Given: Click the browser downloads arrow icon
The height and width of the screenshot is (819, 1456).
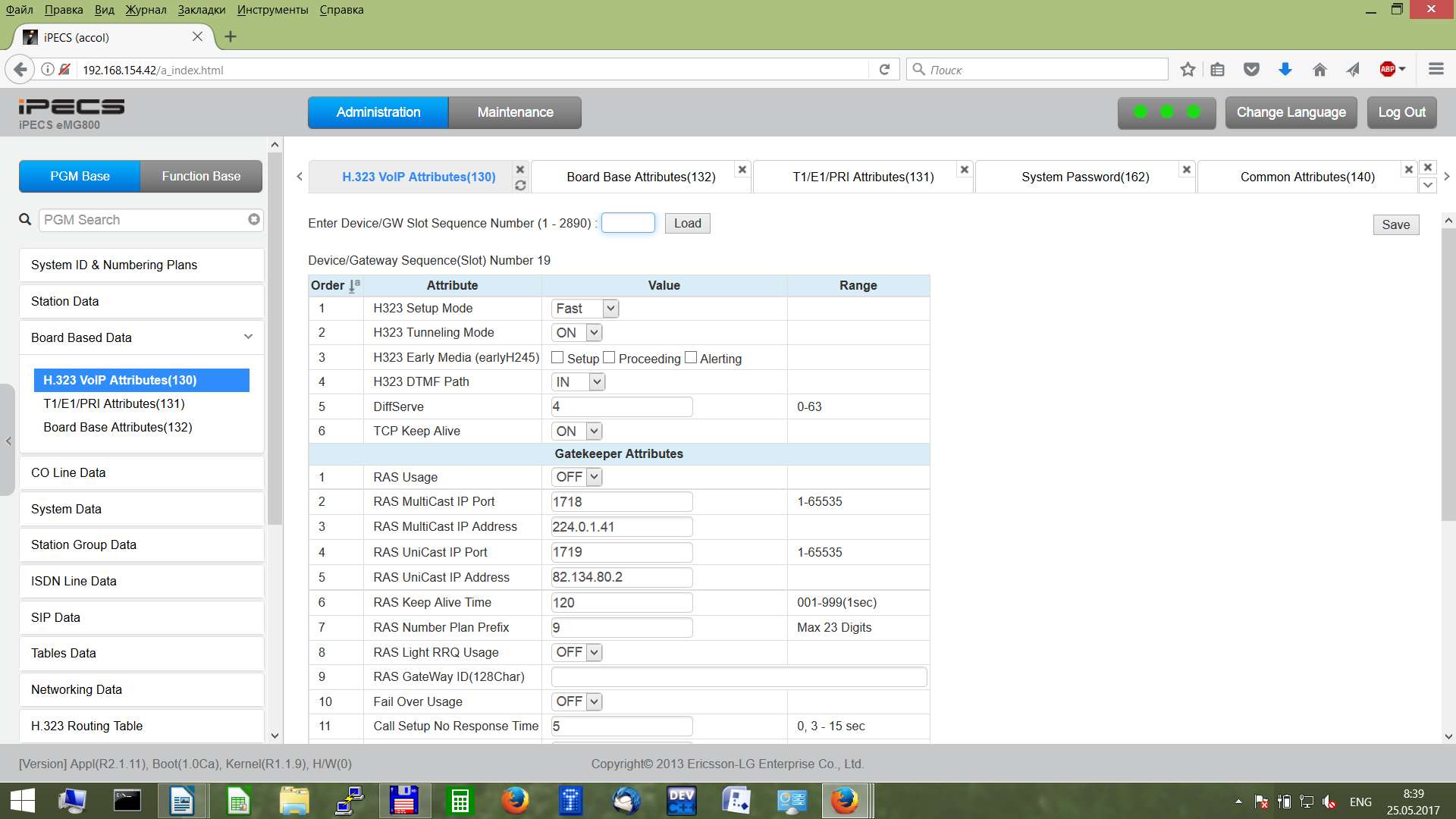Looking at the screenshot, I should [1285, 70].
